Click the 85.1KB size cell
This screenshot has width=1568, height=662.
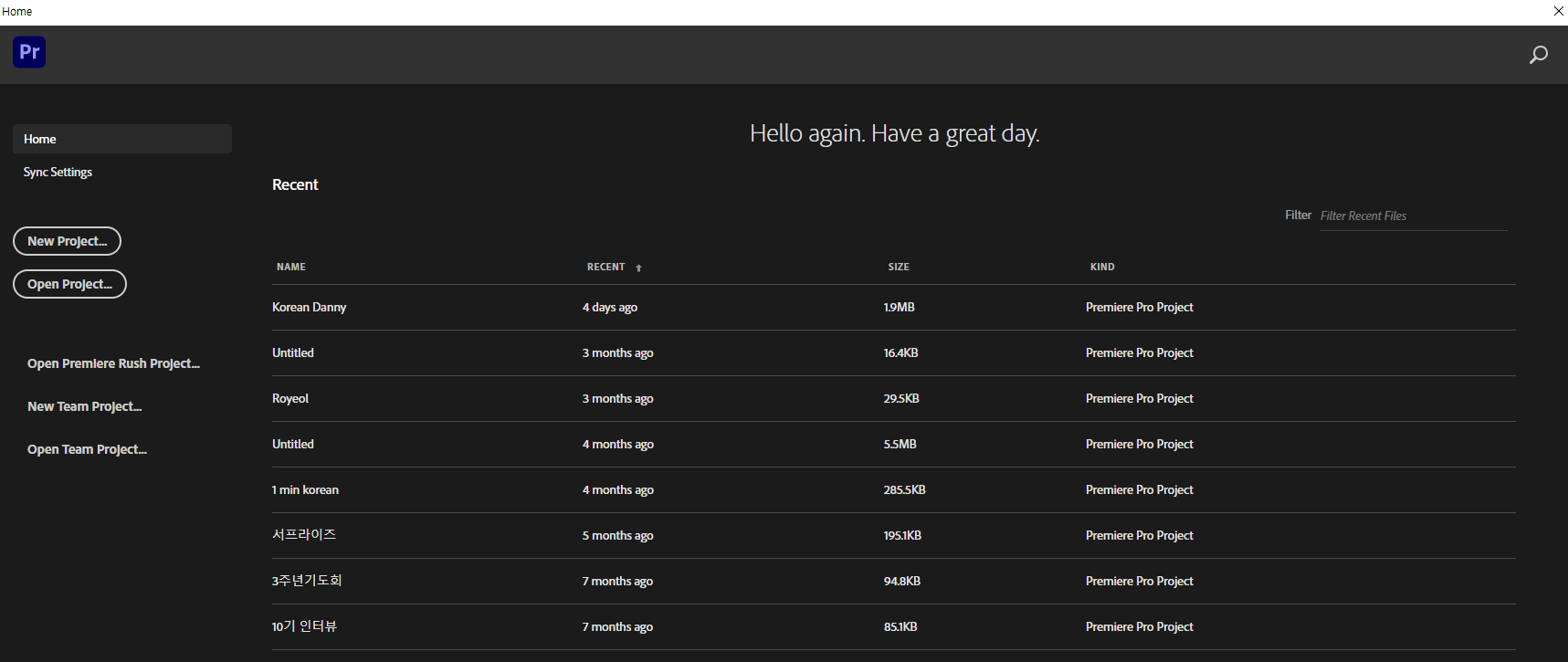click(900, 627)
